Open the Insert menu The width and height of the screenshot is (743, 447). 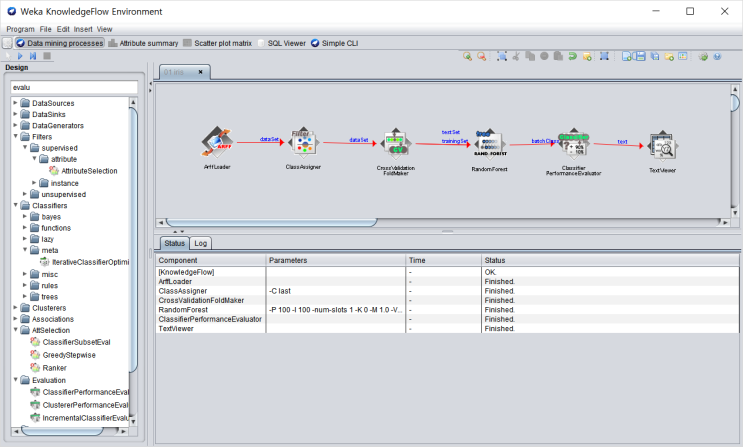pos(83,29)
